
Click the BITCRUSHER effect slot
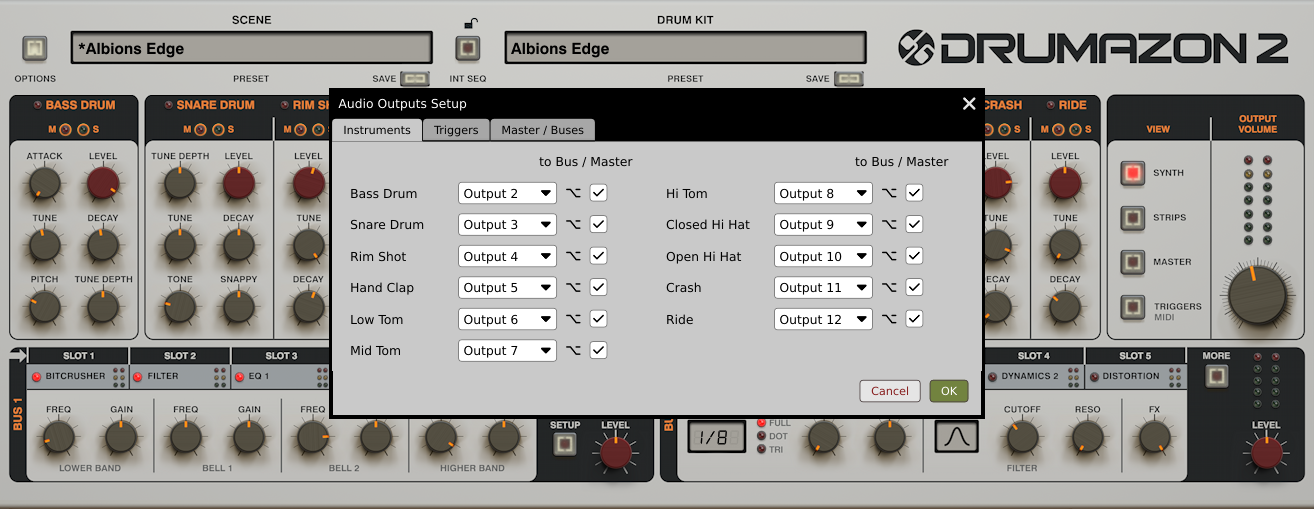pyautogui.click(x=79, y=377)
